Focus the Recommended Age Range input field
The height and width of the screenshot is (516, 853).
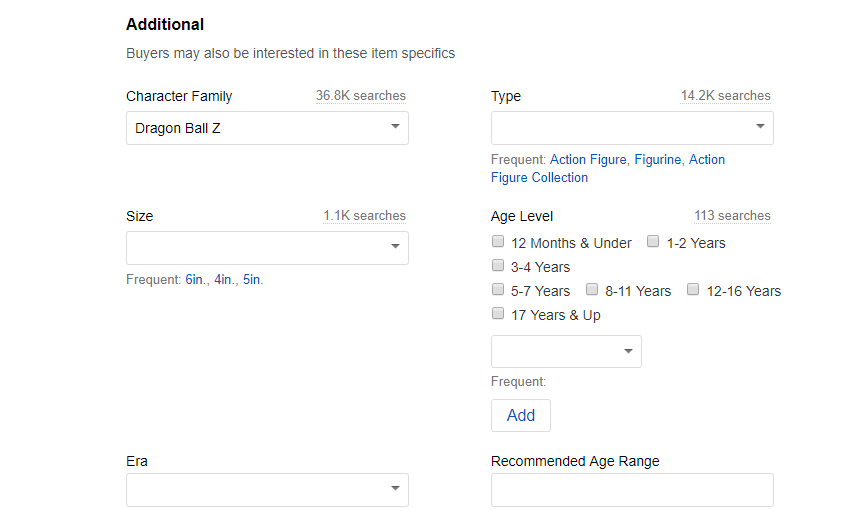click(632, 490)
